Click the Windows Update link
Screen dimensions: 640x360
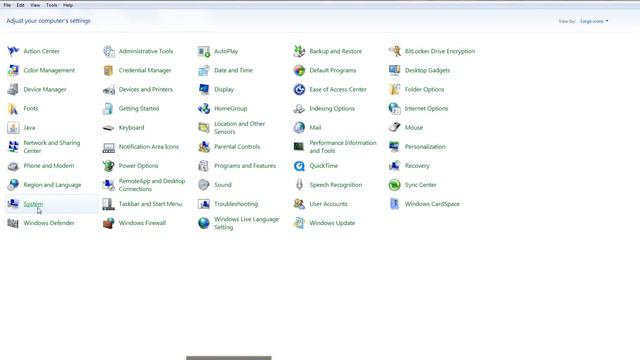tap(332, 223)
